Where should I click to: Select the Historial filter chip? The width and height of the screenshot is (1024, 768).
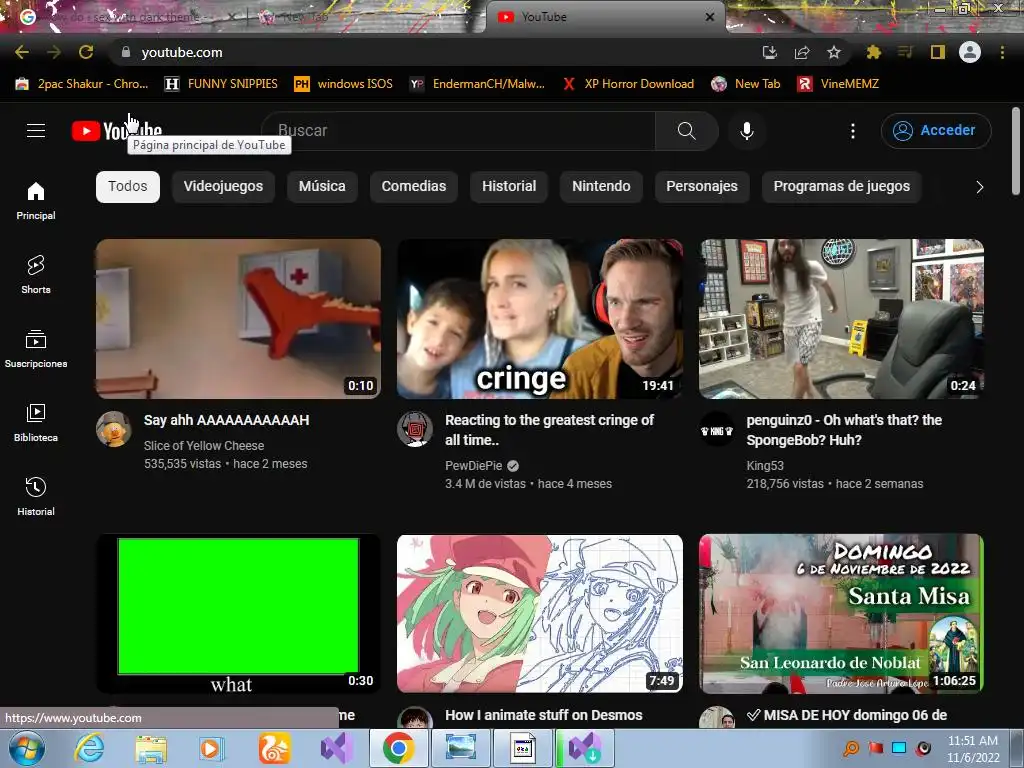pos(509,187)
